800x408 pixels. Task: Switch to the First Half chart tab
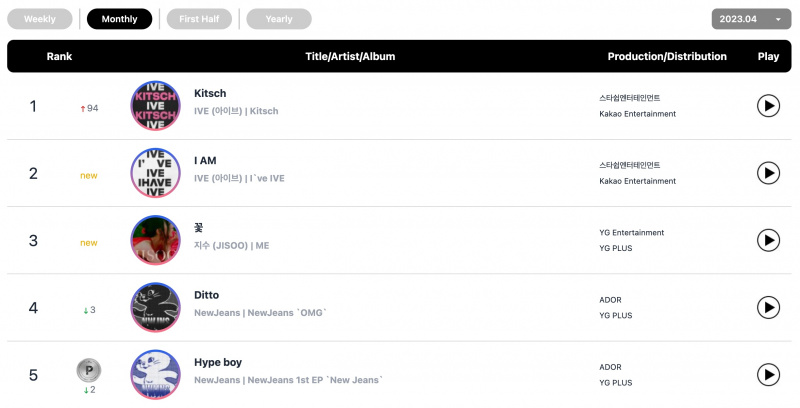(x=199, y=19)
